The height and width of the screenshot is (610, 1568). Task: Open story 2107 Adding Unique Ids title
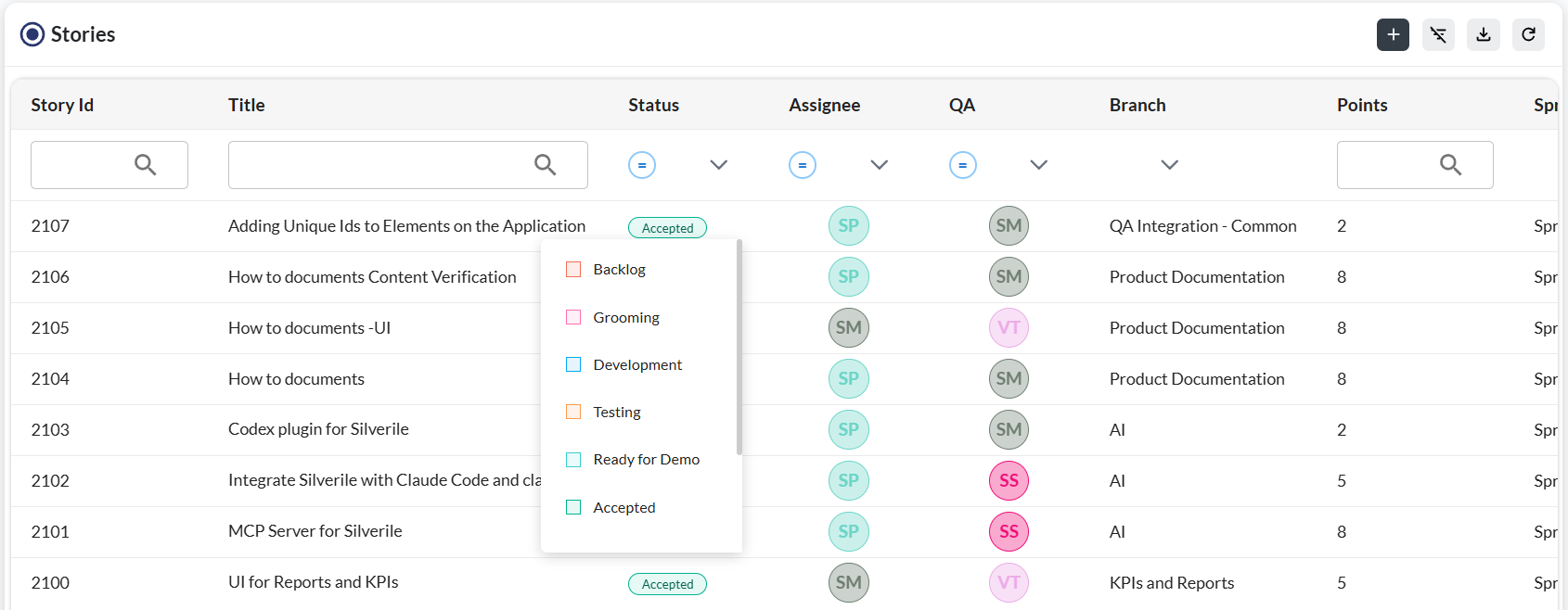(406, 226)
